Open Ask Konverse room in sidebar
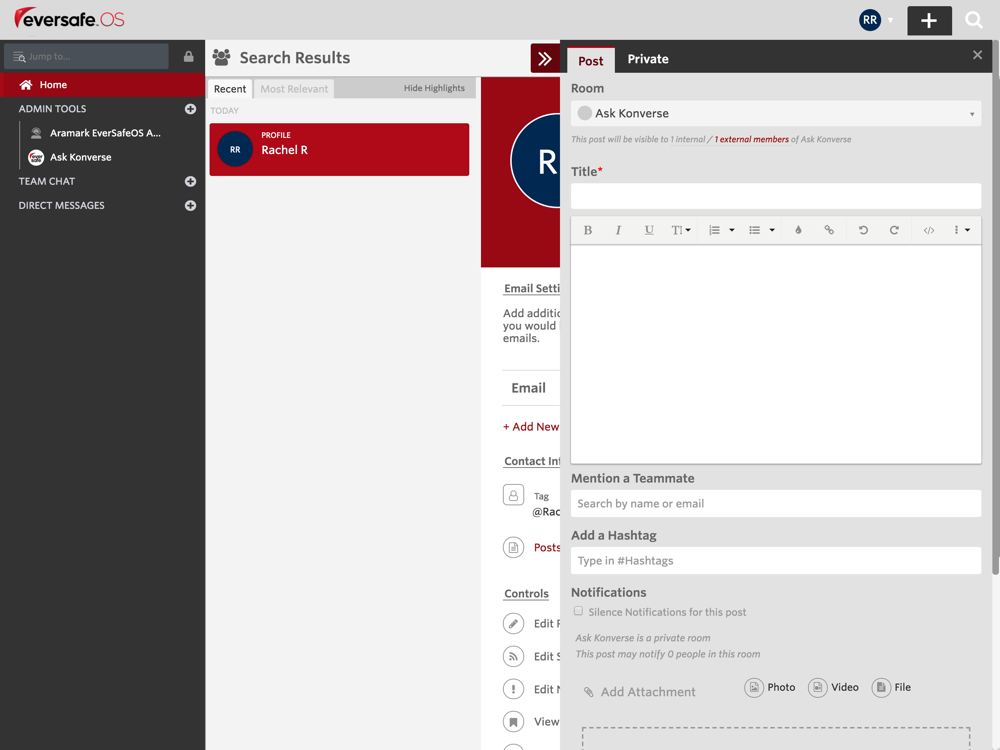 pos(80,157)
